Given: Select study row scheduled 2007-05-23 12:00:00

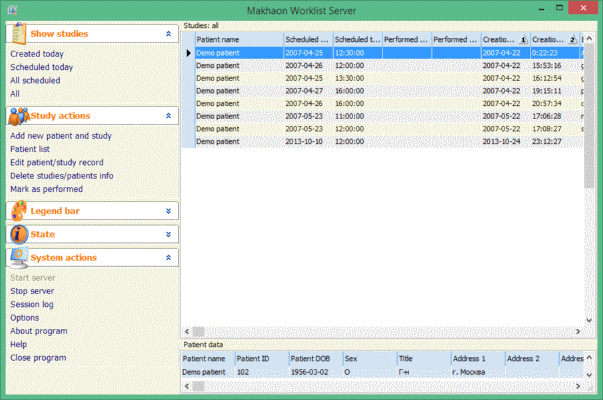Looking at the screenshot, I should (x=389, y=129).
